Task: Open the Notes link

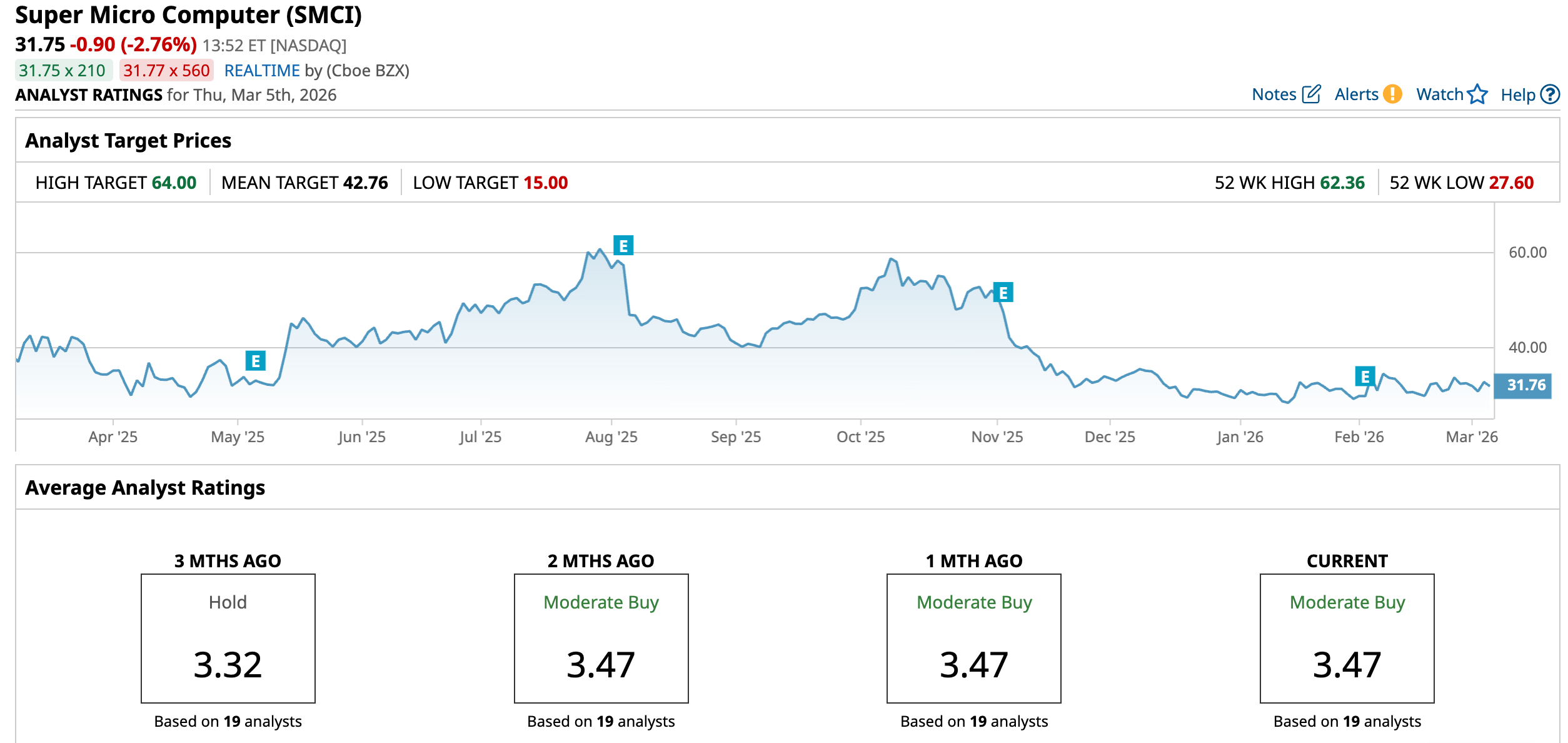Action: (x=1274, y=94)
